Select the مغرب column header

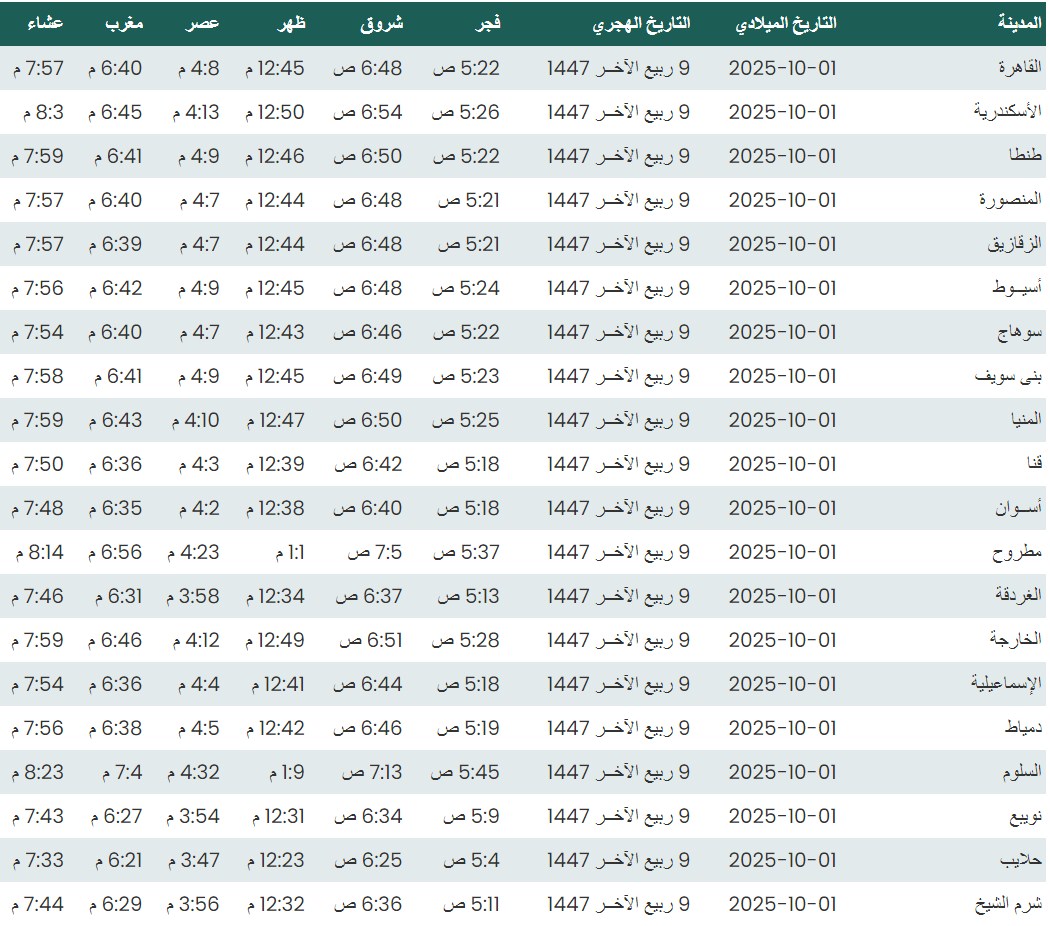125,23
